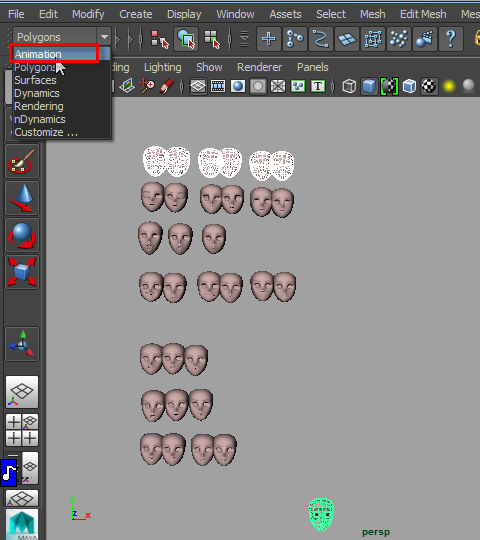This screenshot has height=540, width=480.
Task: Open the Lighting panel menu
Action: tap(163, 67)
